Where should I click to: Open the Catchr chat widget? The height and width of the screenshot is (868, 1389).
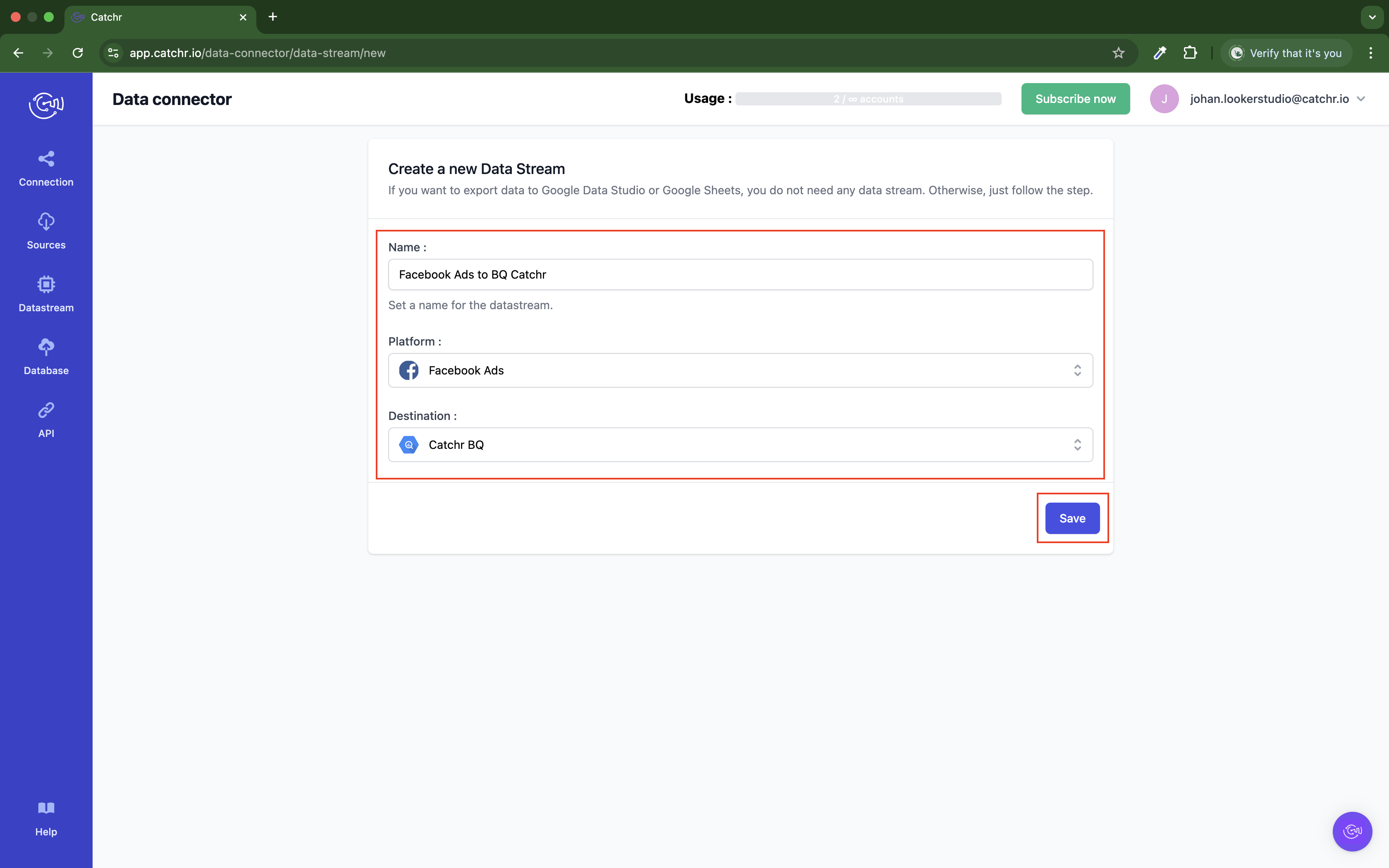[1352, 831]
